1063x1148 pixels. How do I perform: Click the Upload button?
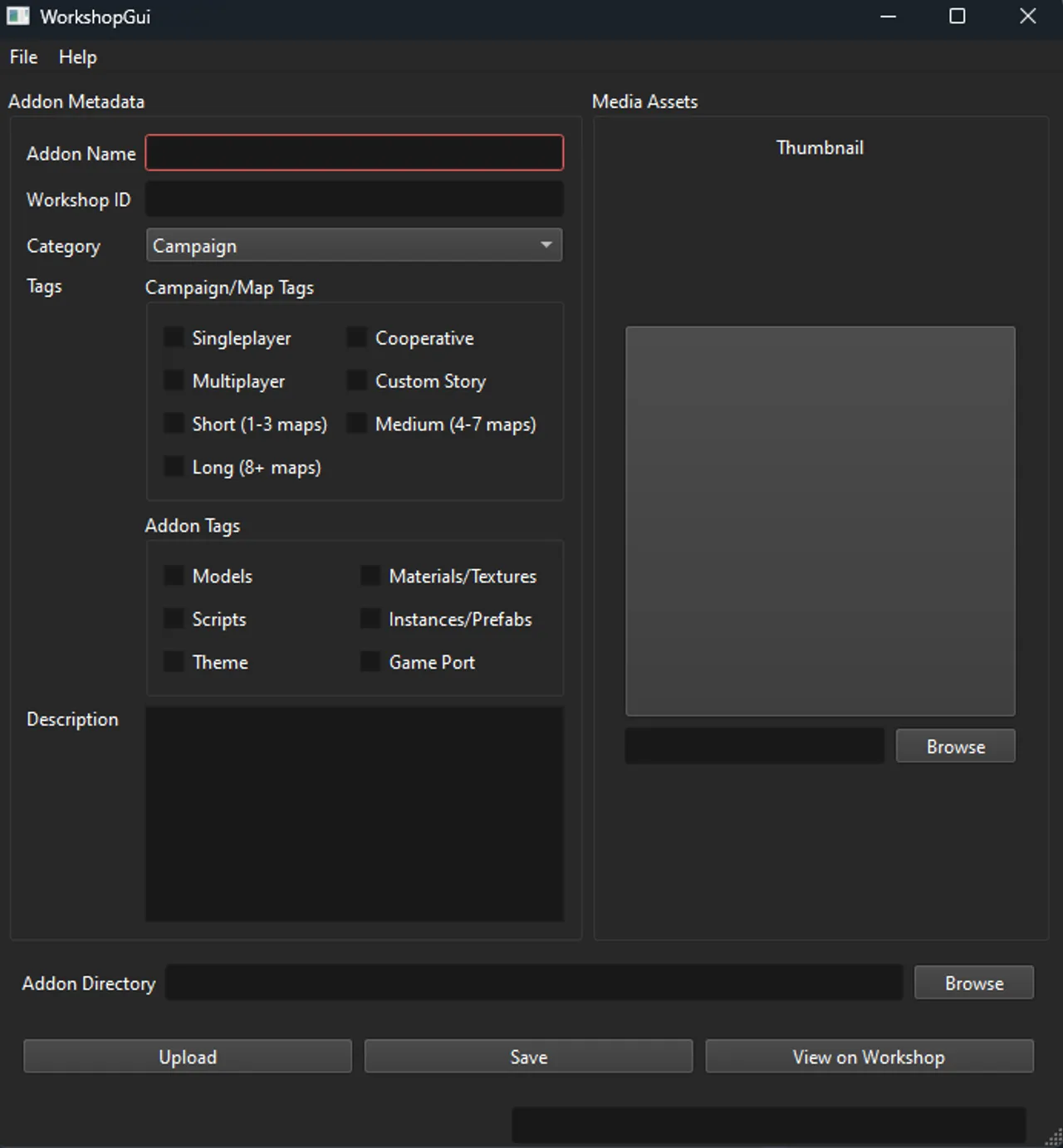pyautogui.click(x=188, y=1056)
